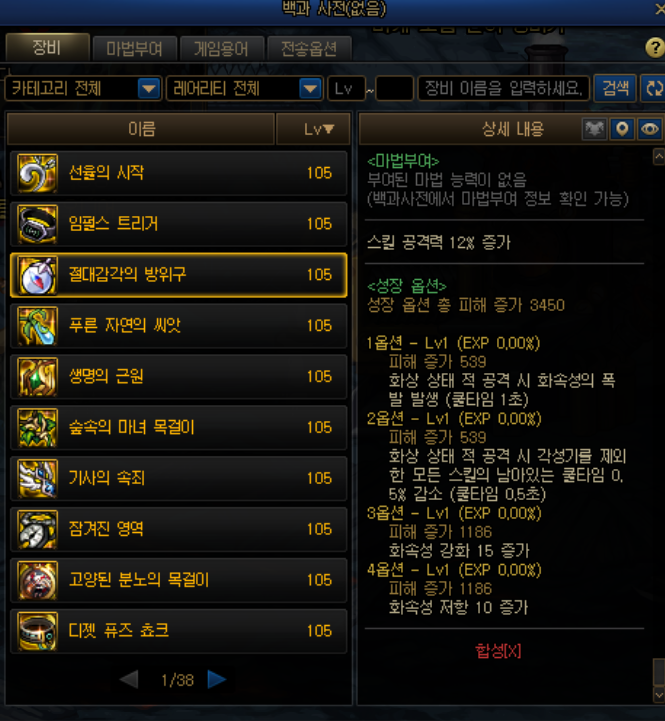Viewport: 665px width, 721px height.
Task: Select the 푸른 자연의 씨앗 item icon
Action: tap(37, 326)
